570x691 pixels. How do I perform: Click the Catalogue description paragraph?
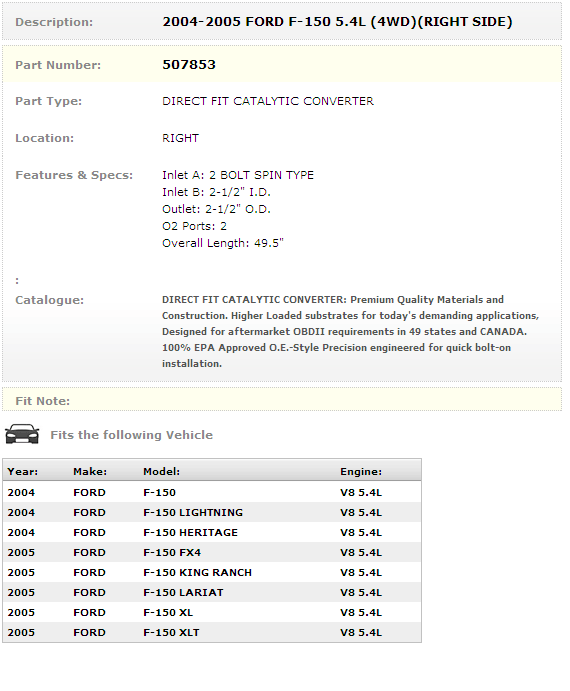pos(350,331)
